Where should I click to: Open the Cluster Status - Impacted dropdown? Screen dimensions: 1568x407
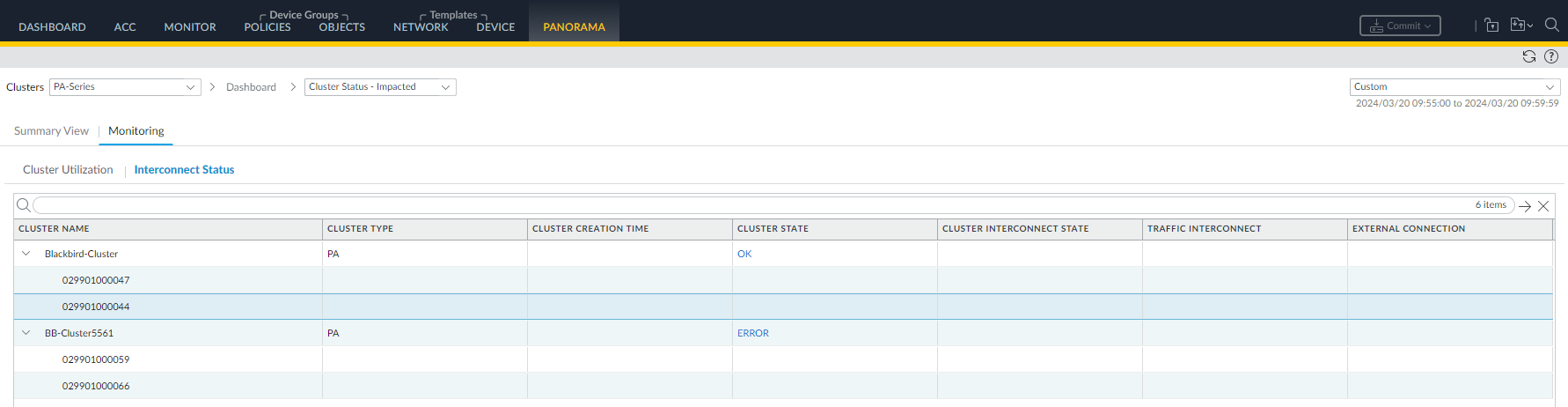(380, 87)
